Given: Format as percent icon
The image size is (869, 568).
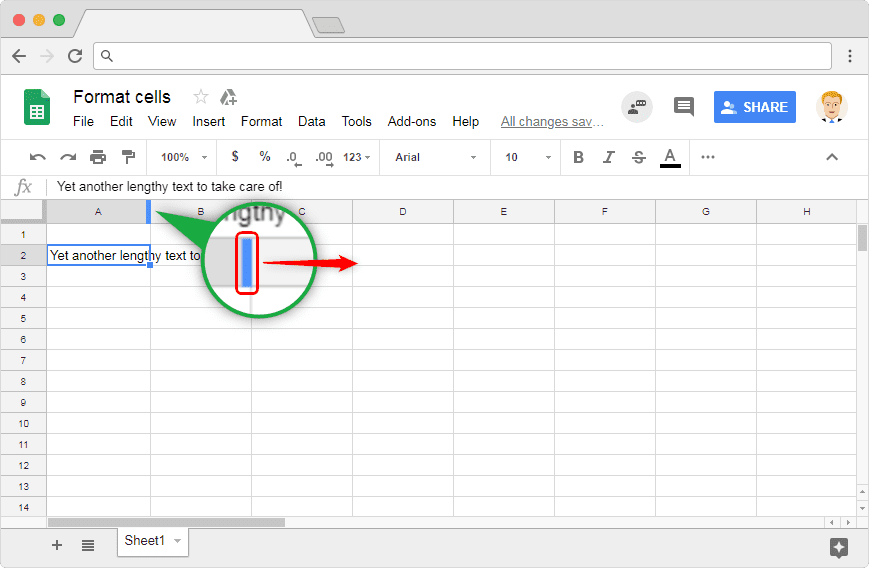Looking at the screenshot, I should (265, 157).
